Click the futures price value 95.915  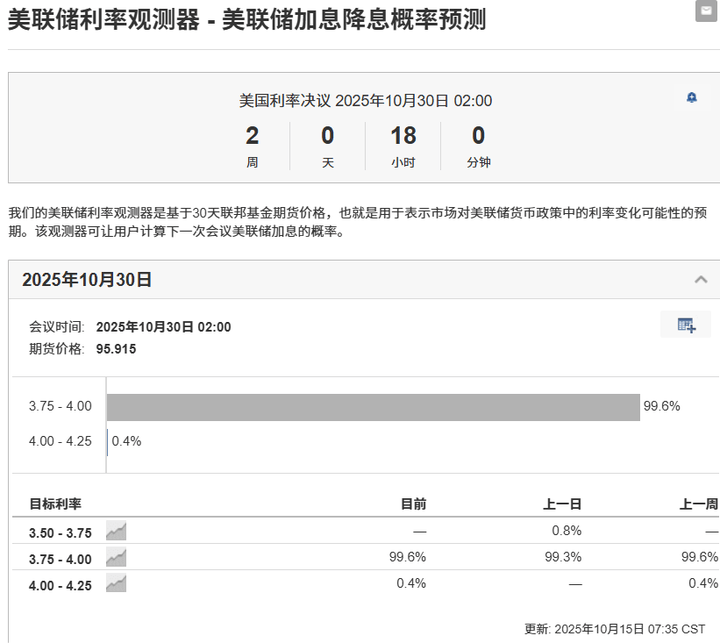point(116,349)
